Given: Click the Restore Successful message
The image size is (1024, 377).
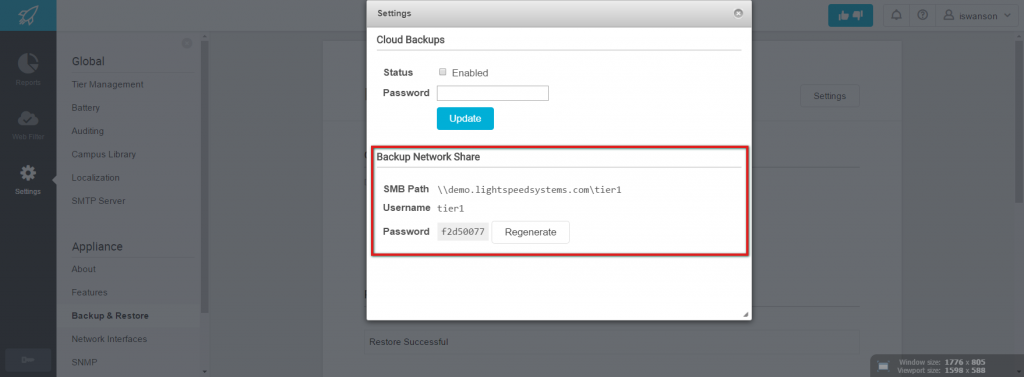Looking at the screenshot, I should (409, 342).
